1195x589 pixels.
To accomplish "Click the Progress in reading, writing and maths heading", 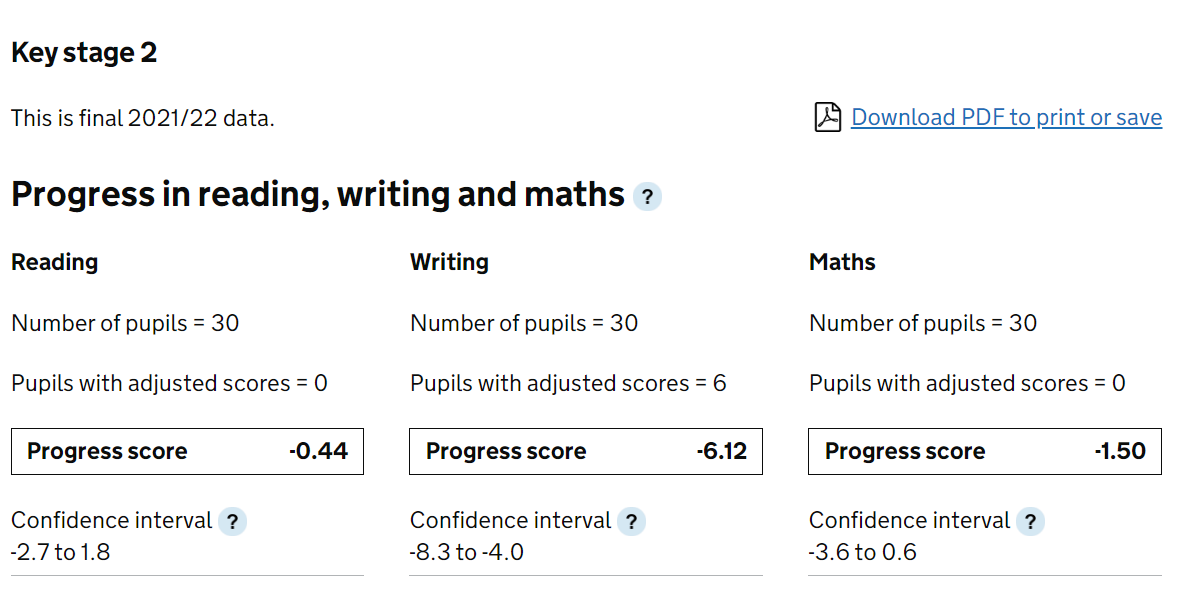I will 318,194.
